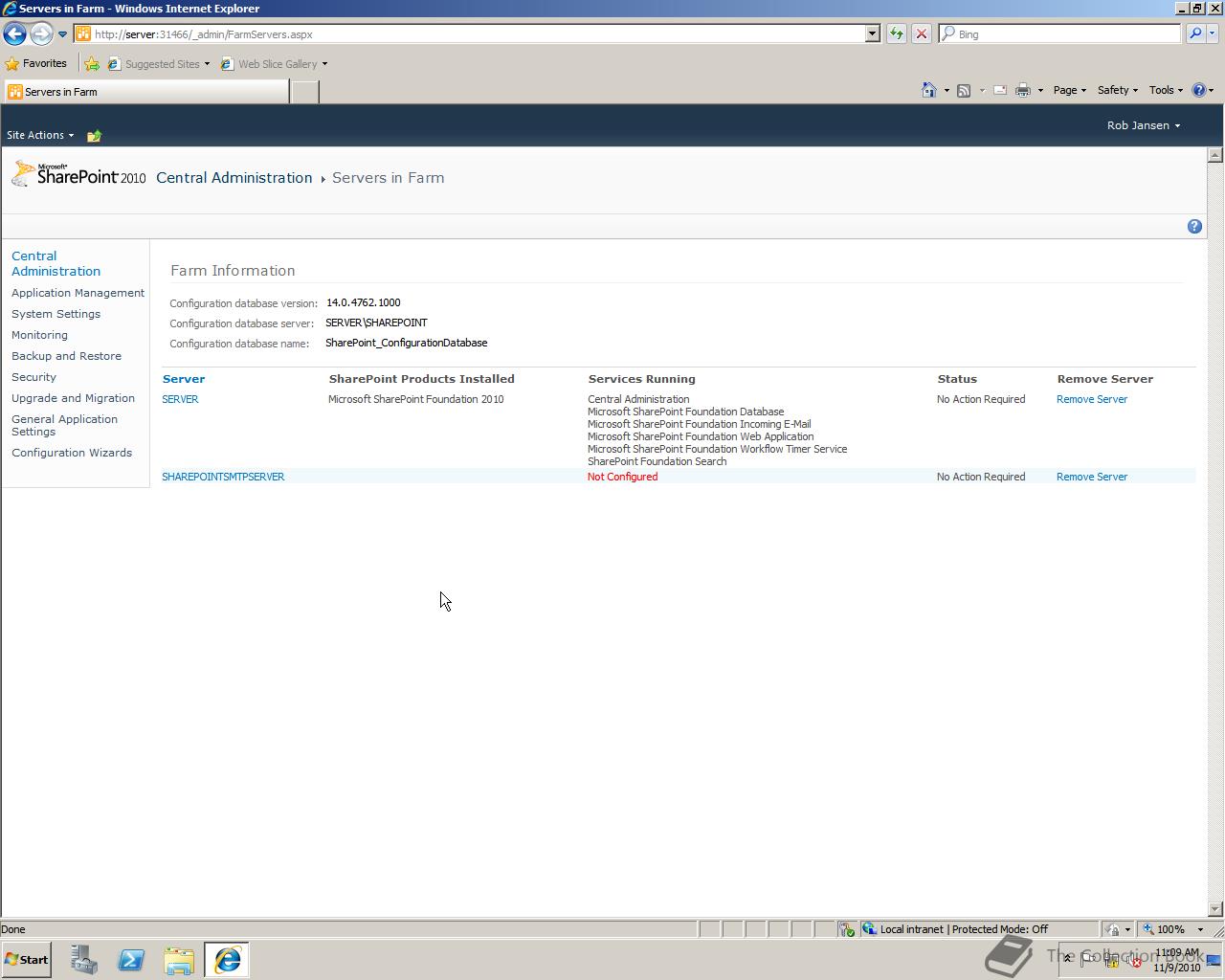Open Upgrade and Migration link
The image size is (1225, 980).
[73, 398]
